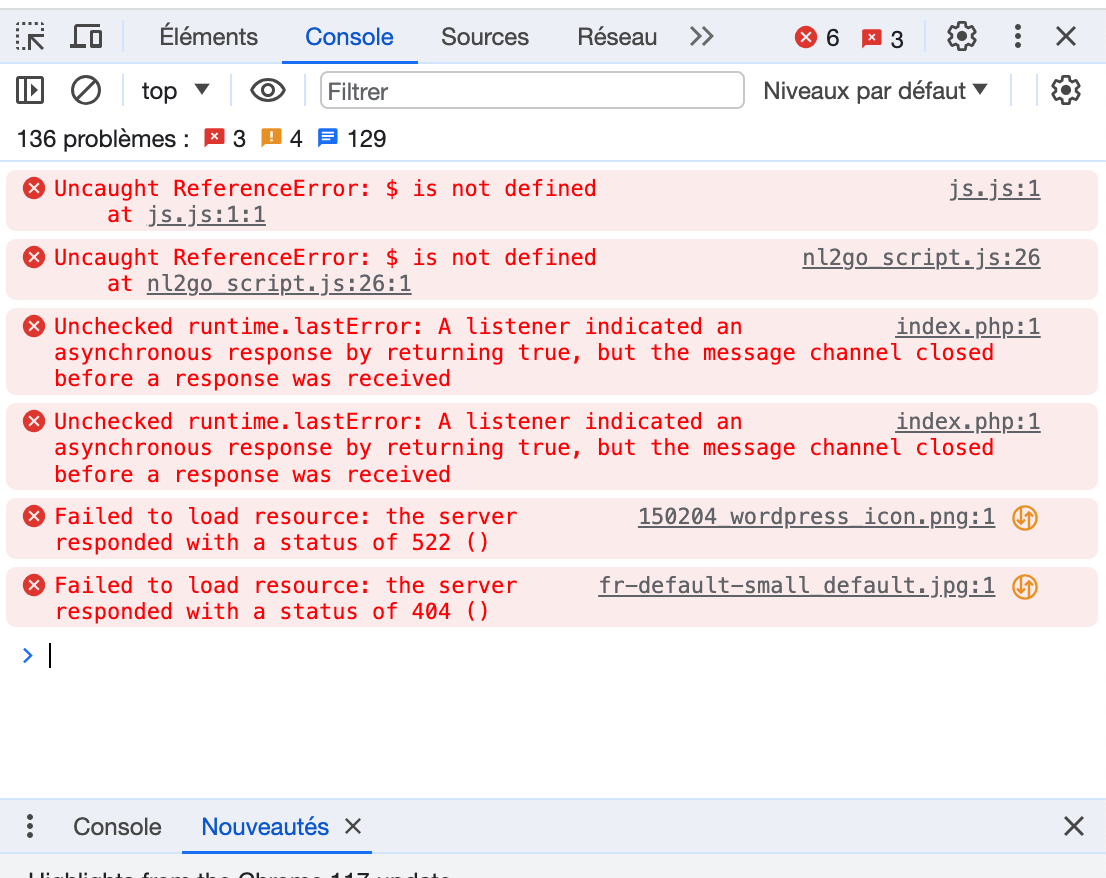Switch to the Sources tab
1106x878 pixels.
485,37
